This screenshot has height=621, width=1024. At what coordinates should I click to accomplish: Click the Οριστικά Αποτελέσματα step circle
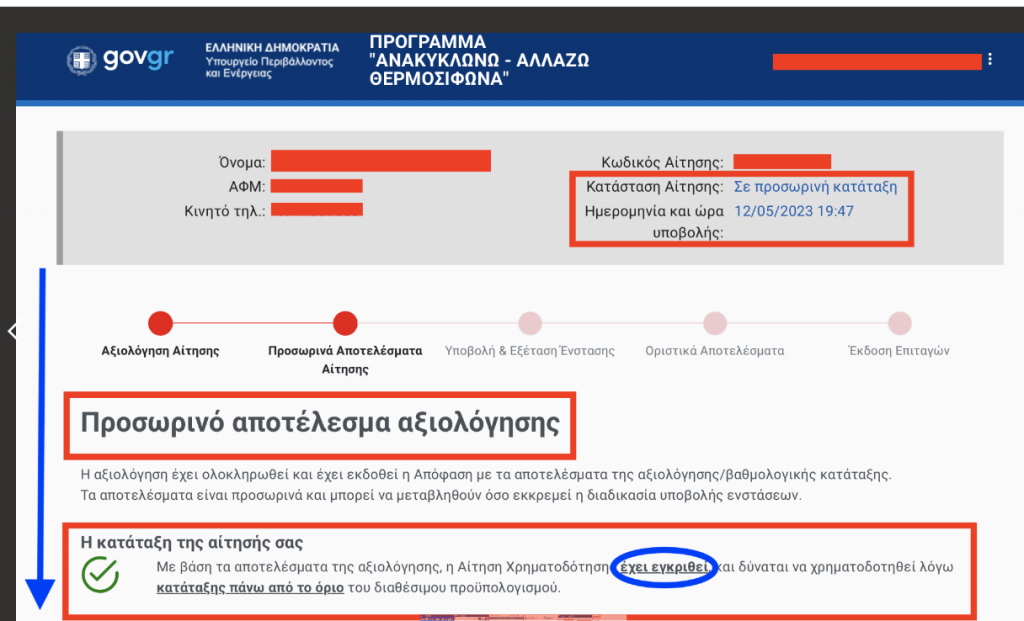(714, 323)
